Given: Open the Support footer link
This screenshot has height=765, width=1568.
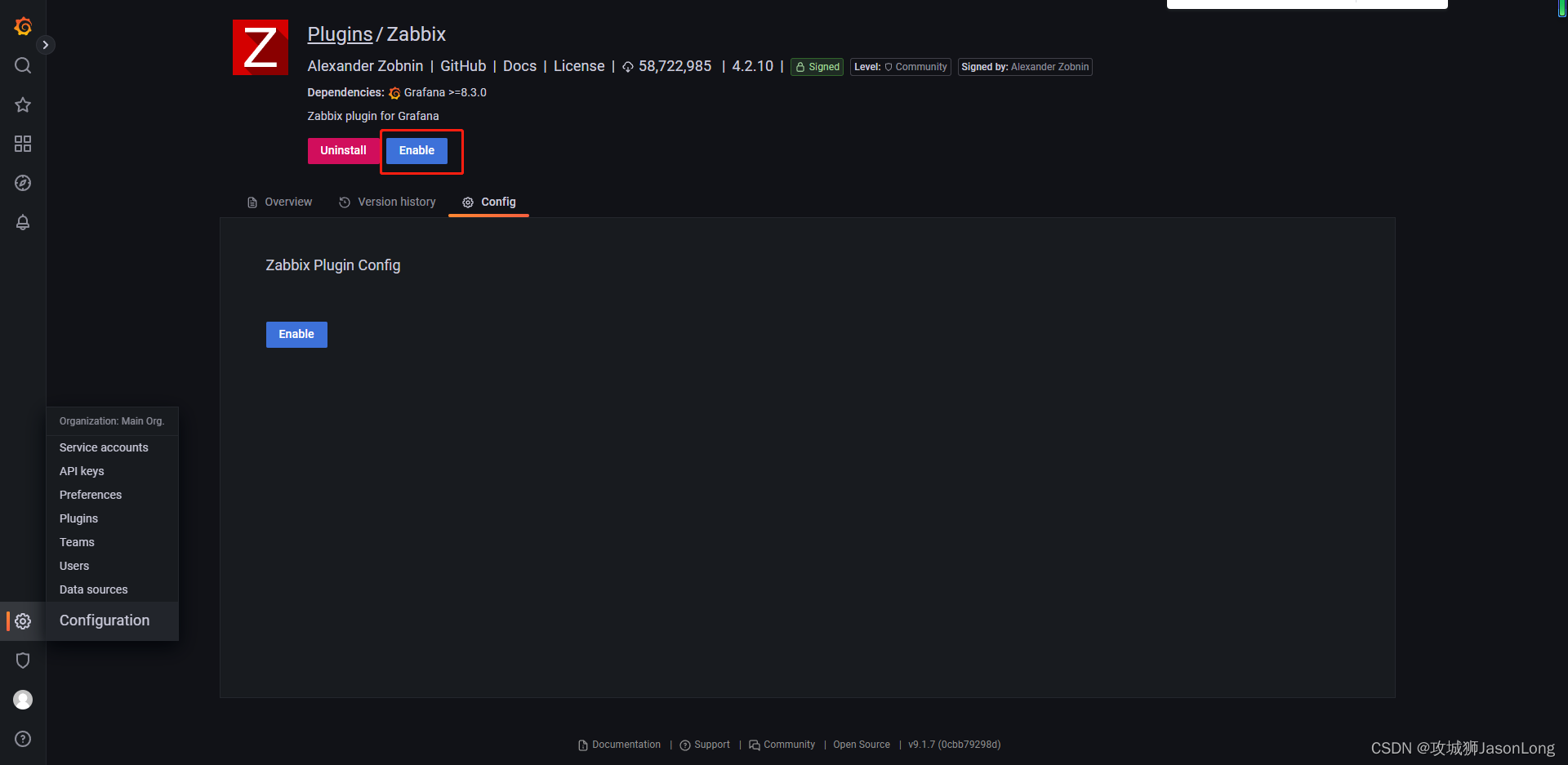Looking at the screenshot, I should [705, 745].
